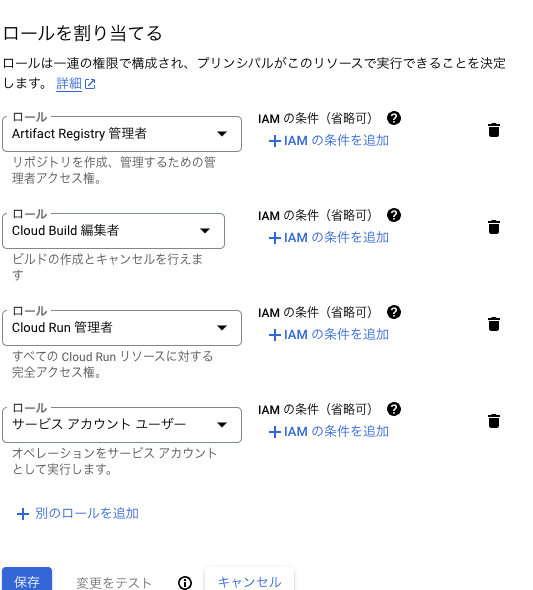Viewport: 533px width, 590px height.
Task: Expand the サービス アカウント ユーザー role dropdown
Action: (x=122, y=425)
